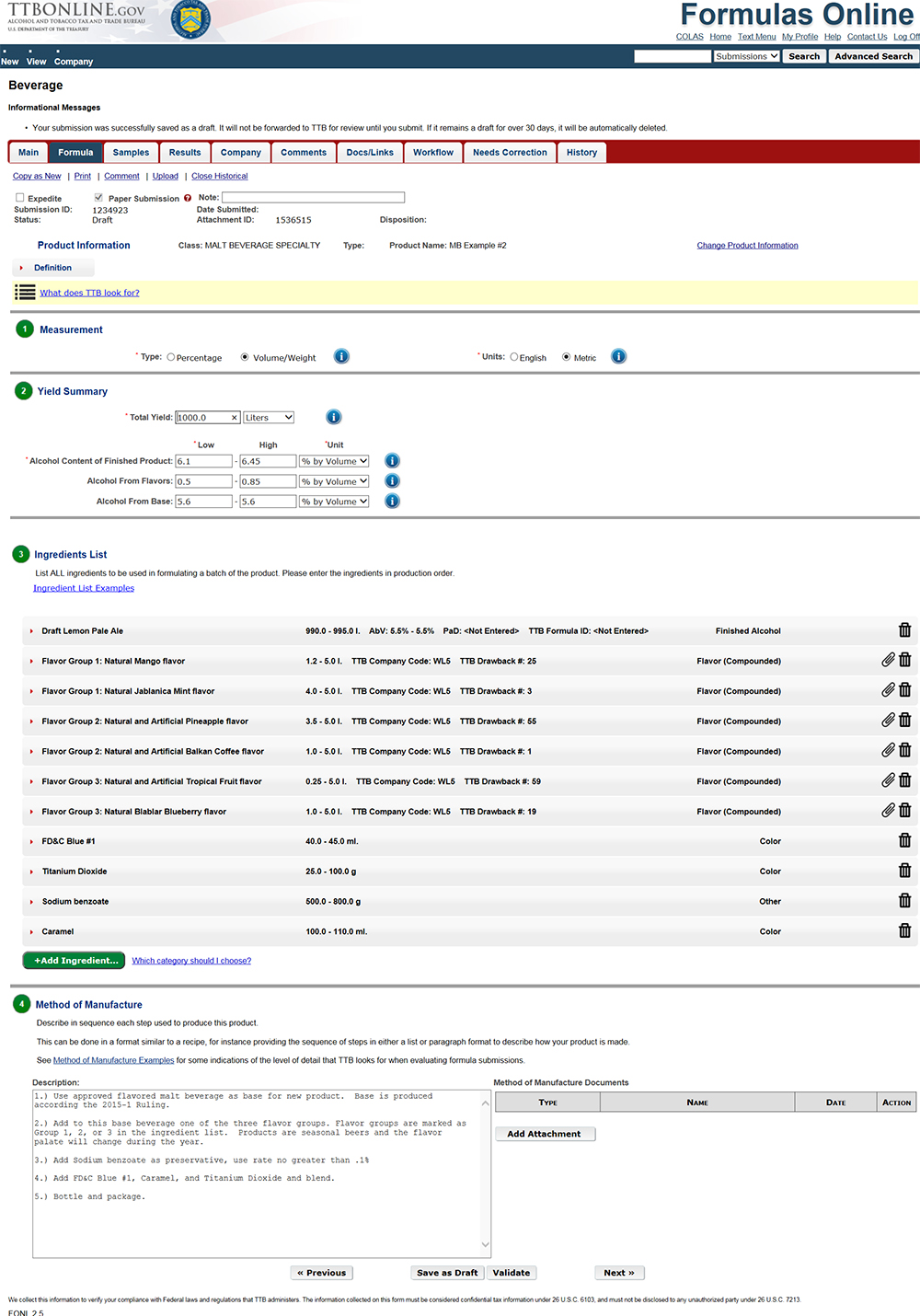Switch to the Main tab
The image size is (920, 1316).
(29, 153)
